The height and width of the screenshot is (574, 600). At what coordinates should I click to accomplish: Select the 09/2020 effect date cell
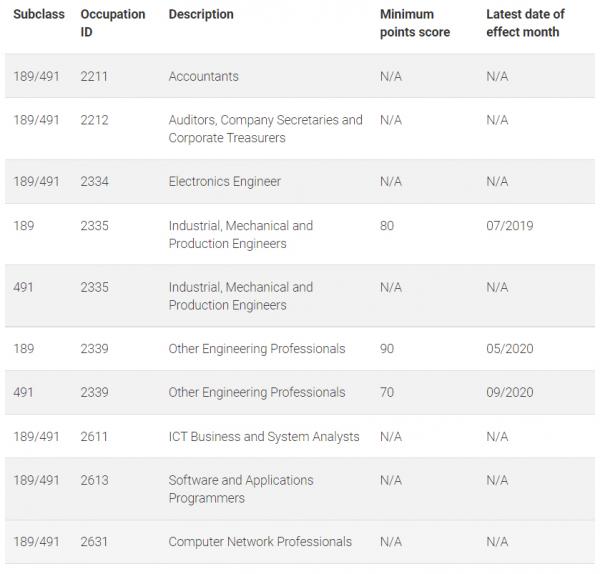pos(510,393)
